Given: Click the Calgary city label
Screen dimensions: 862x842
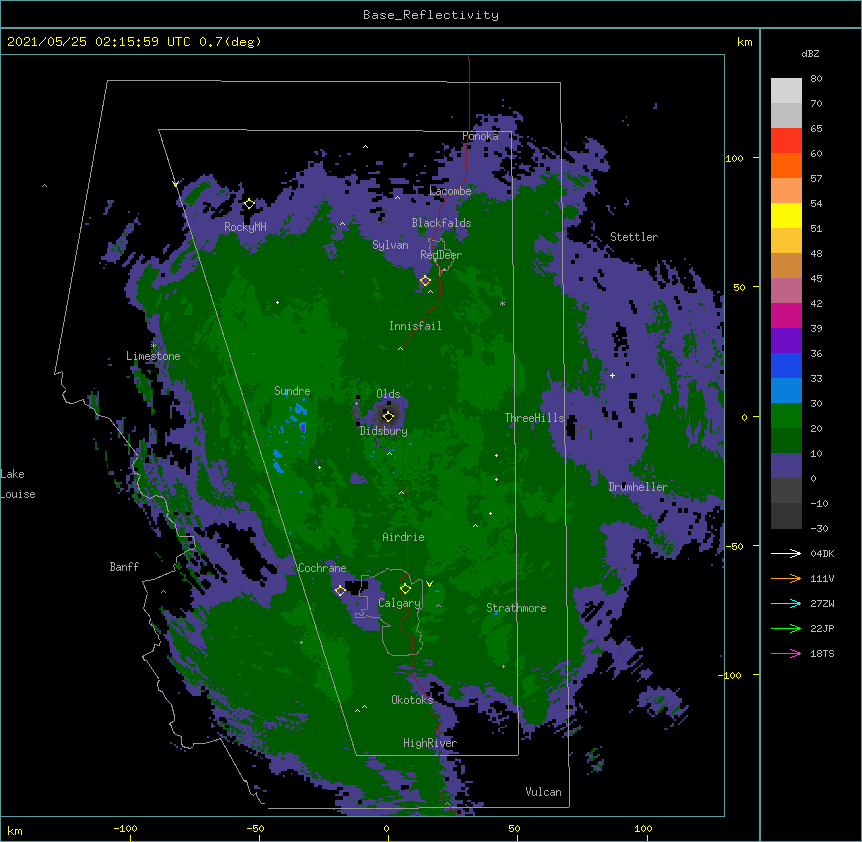Looking at the screenshot, I should click(399, 603).
